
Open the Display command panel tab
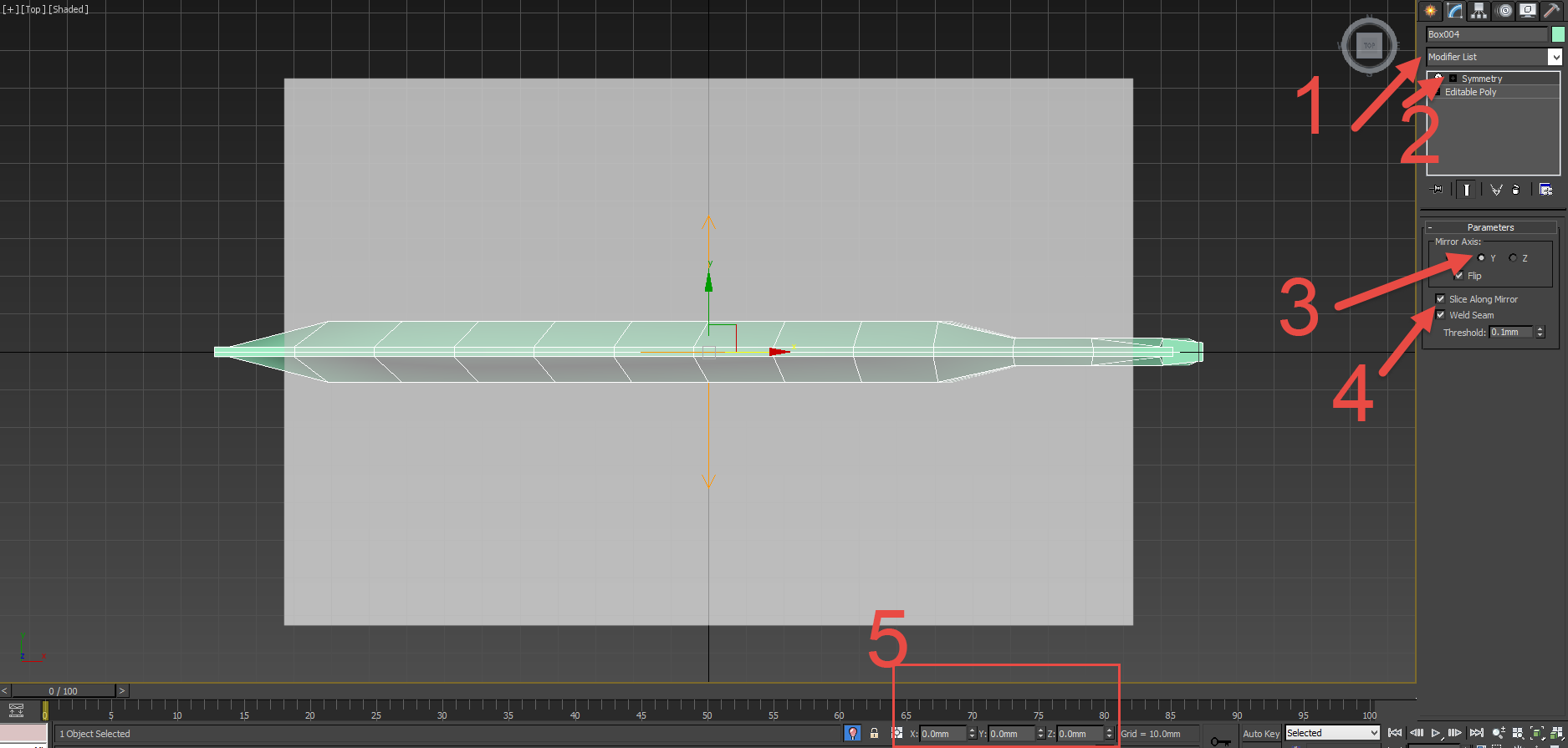pyautogui.click(x=1528, y=11)
